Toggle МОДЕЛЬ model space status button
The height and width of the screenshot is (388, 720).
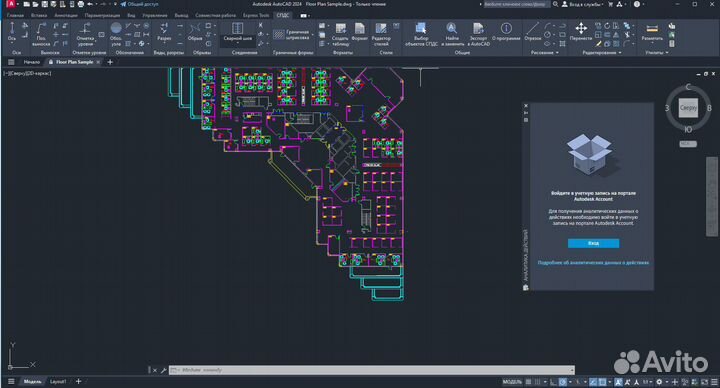[x=512, y=382]
